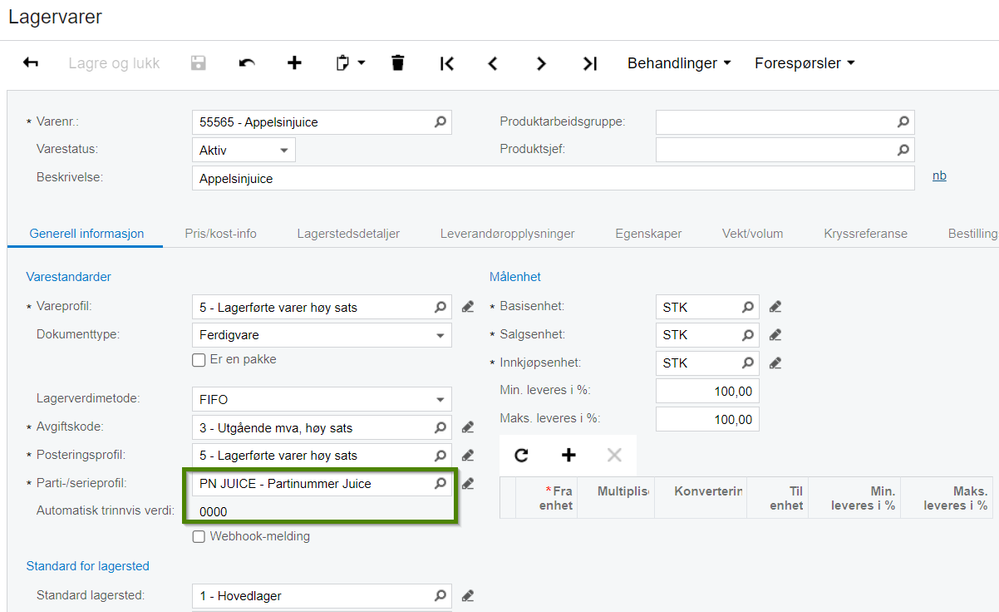The image size is (999, 612).
Task: Expand the Lagerverdimetode FIFO dropdown
Action: pyautogui.click(x=322, y=399)
